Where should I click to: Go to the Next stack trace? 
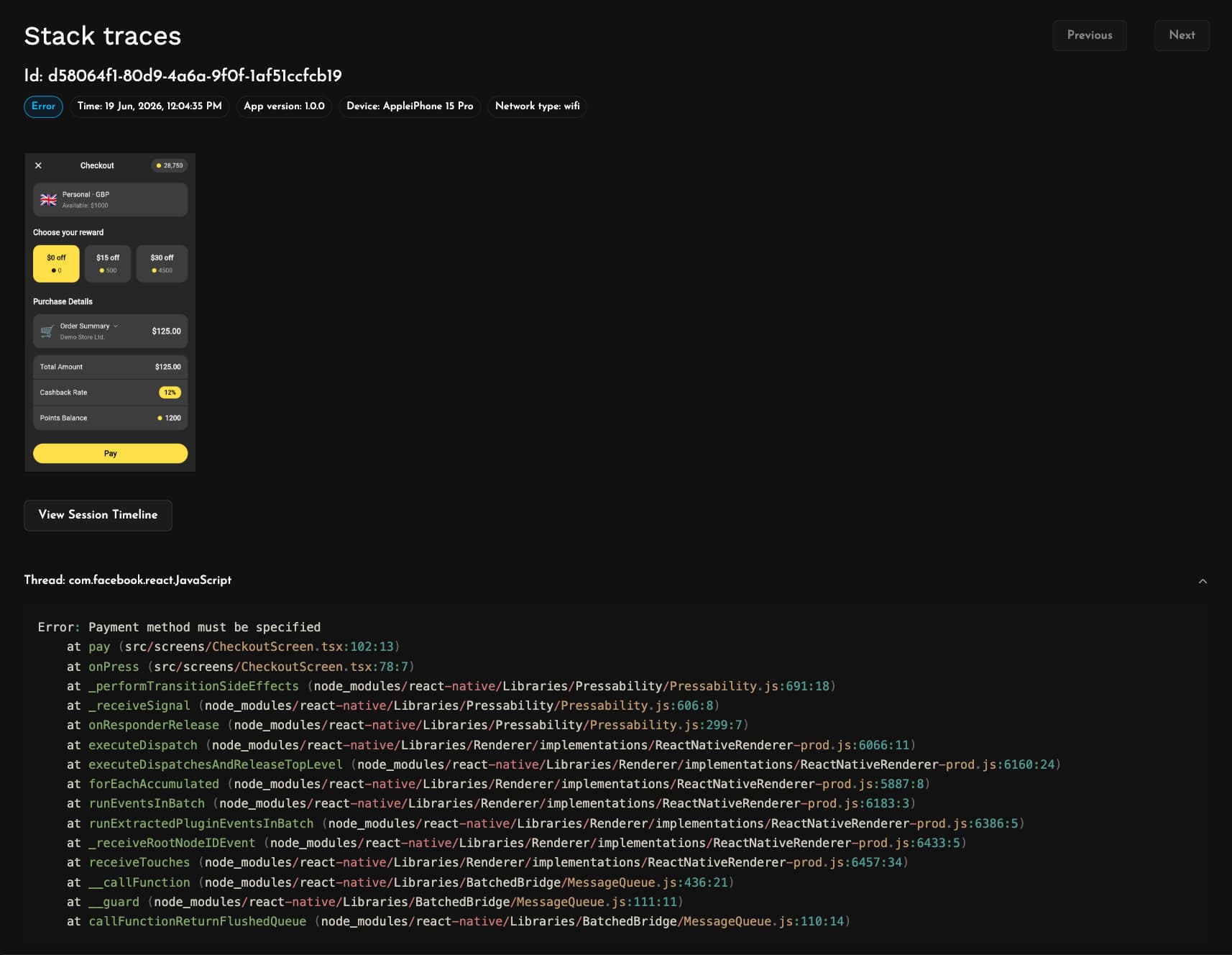click(x=1182, y=35)
